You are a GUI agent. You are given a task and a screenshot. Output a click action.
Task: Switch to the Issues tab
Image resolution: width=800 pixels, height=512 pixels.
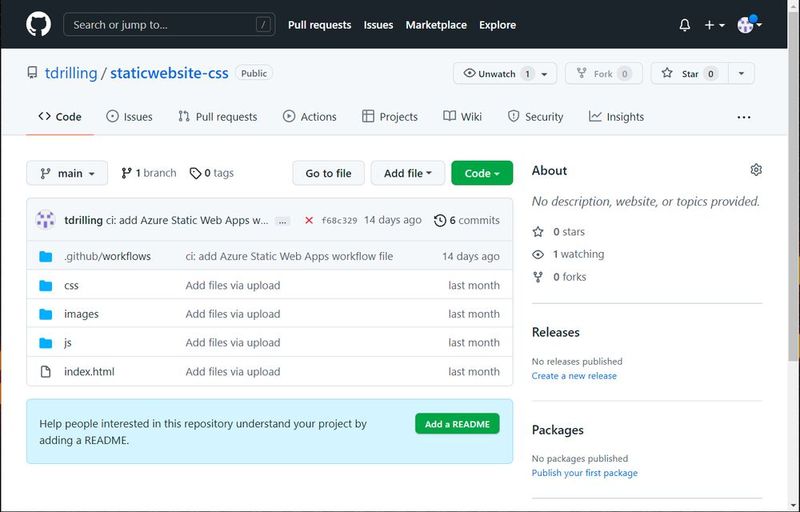[x=129, y=117]
